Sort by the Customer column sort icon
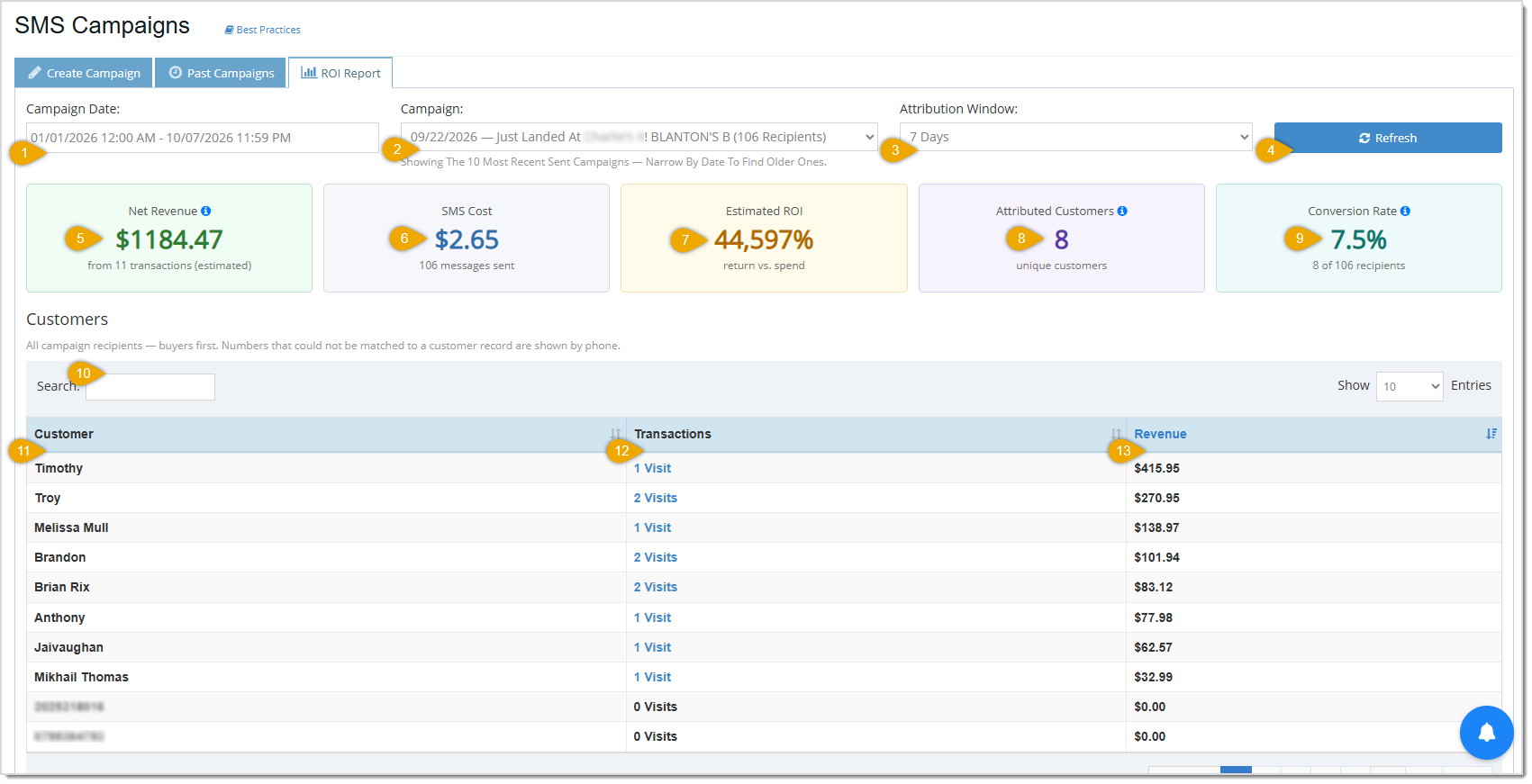Screen dimensions: 1532x784 pos(616,434)
